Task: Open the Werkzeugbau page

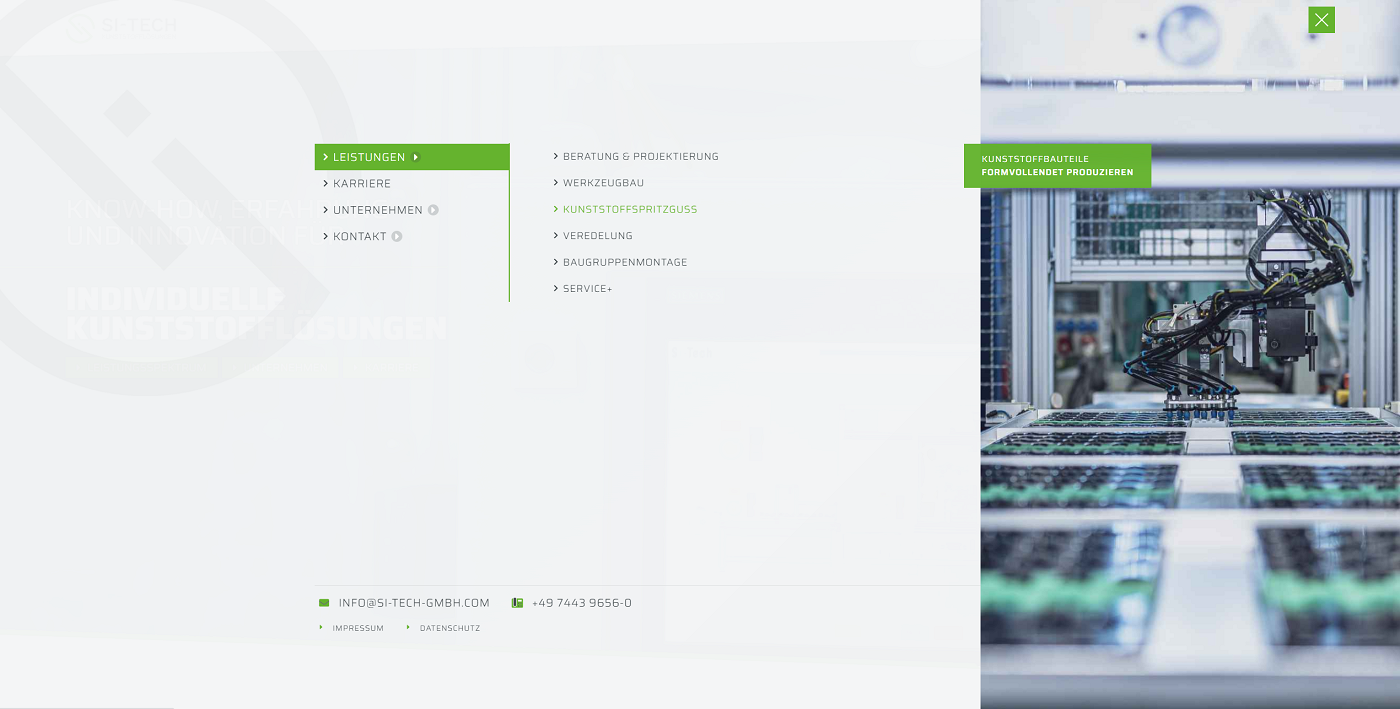Action: pos(603,183)
